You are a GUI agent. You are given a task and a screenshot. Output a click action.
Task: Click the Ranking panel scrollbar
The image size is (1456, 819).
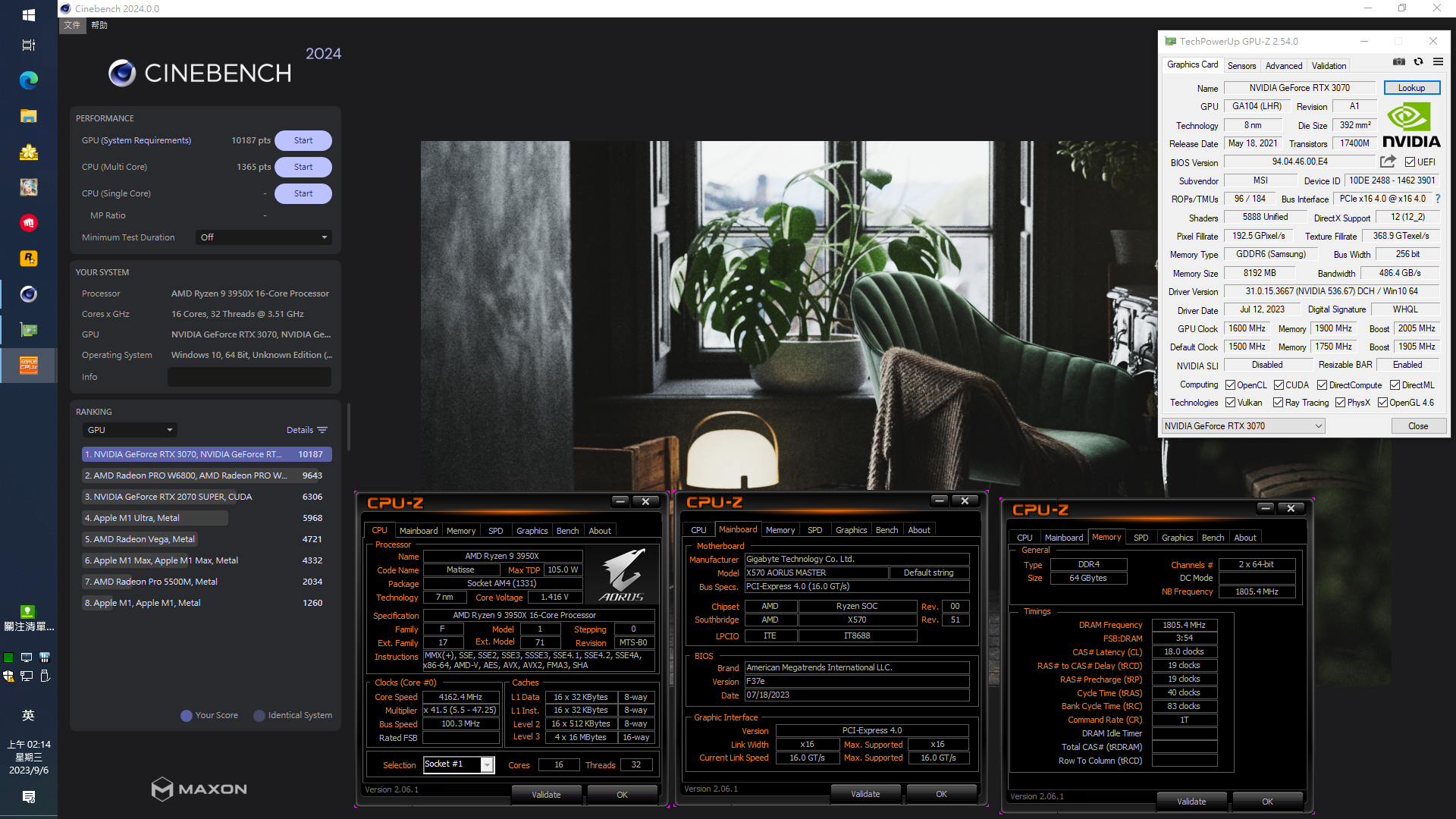348,427
